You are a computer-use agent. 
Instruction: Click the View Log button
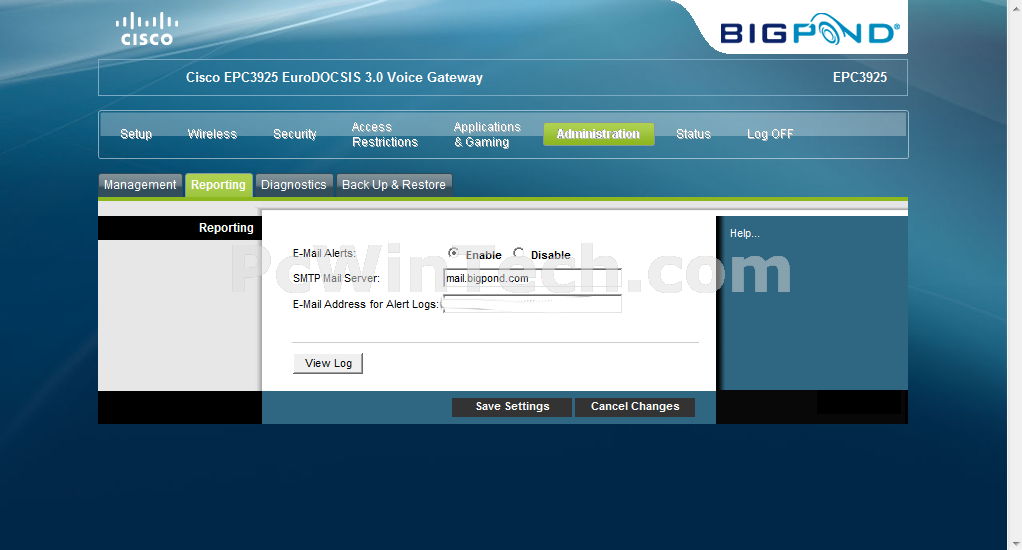[328, 363]
